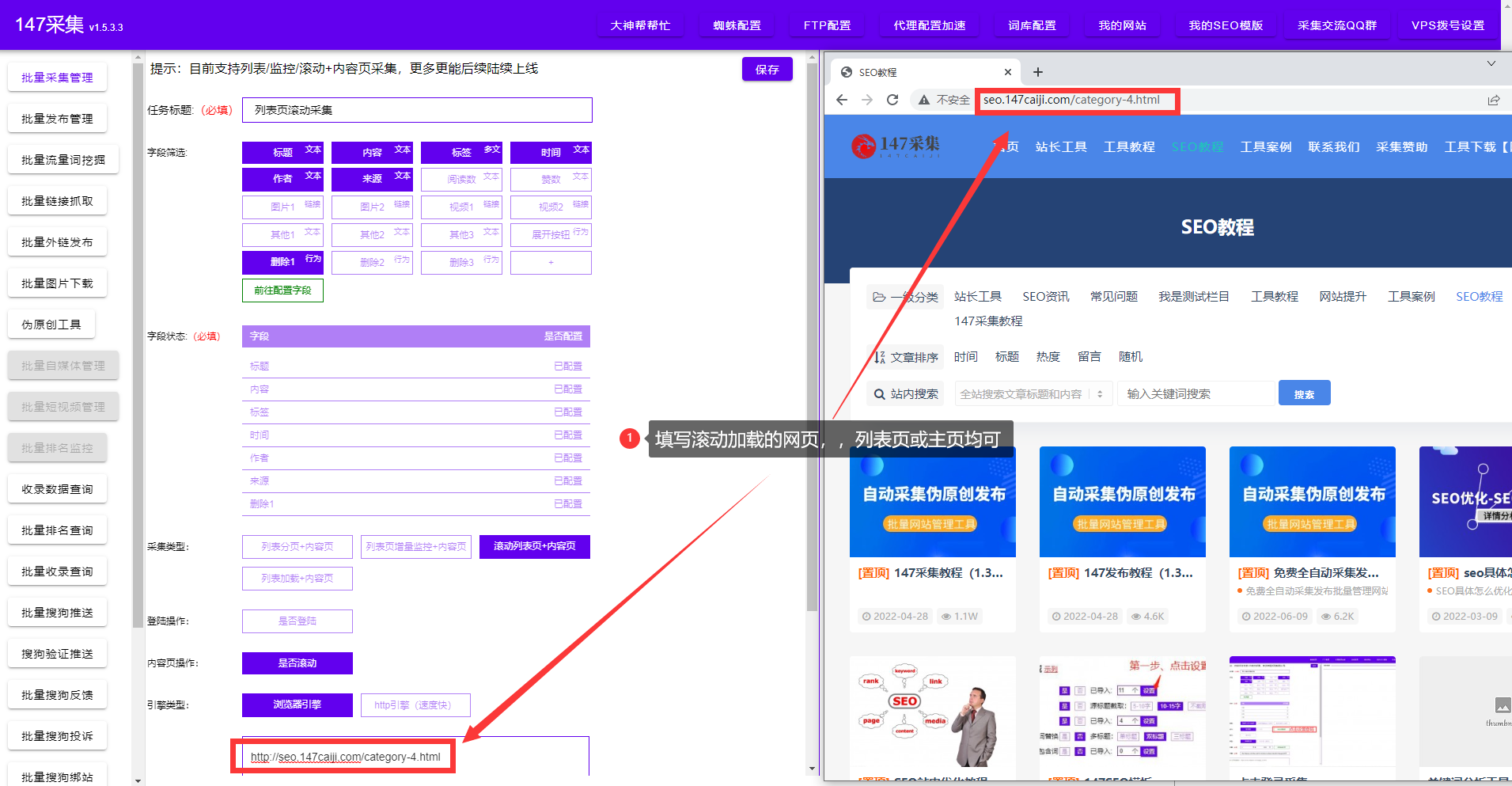The height and width of the screenshot is (786, 1512).
Task: Open 蜘蛛配置 in the top menu
Action: [737, 25]
